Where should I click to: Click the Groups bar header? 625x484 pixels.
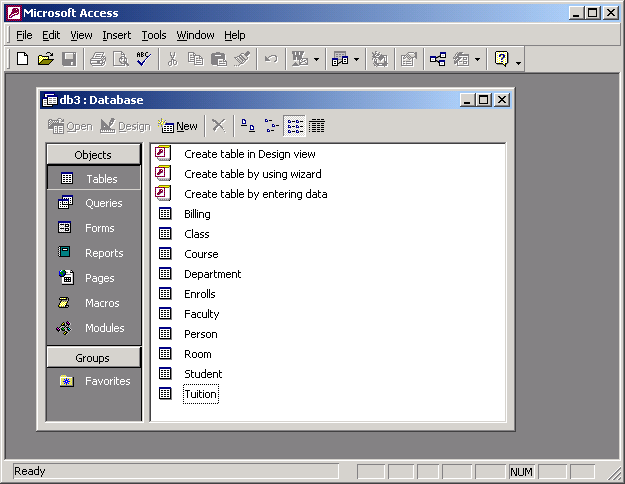pyautogui.click(x=93, y=358)
